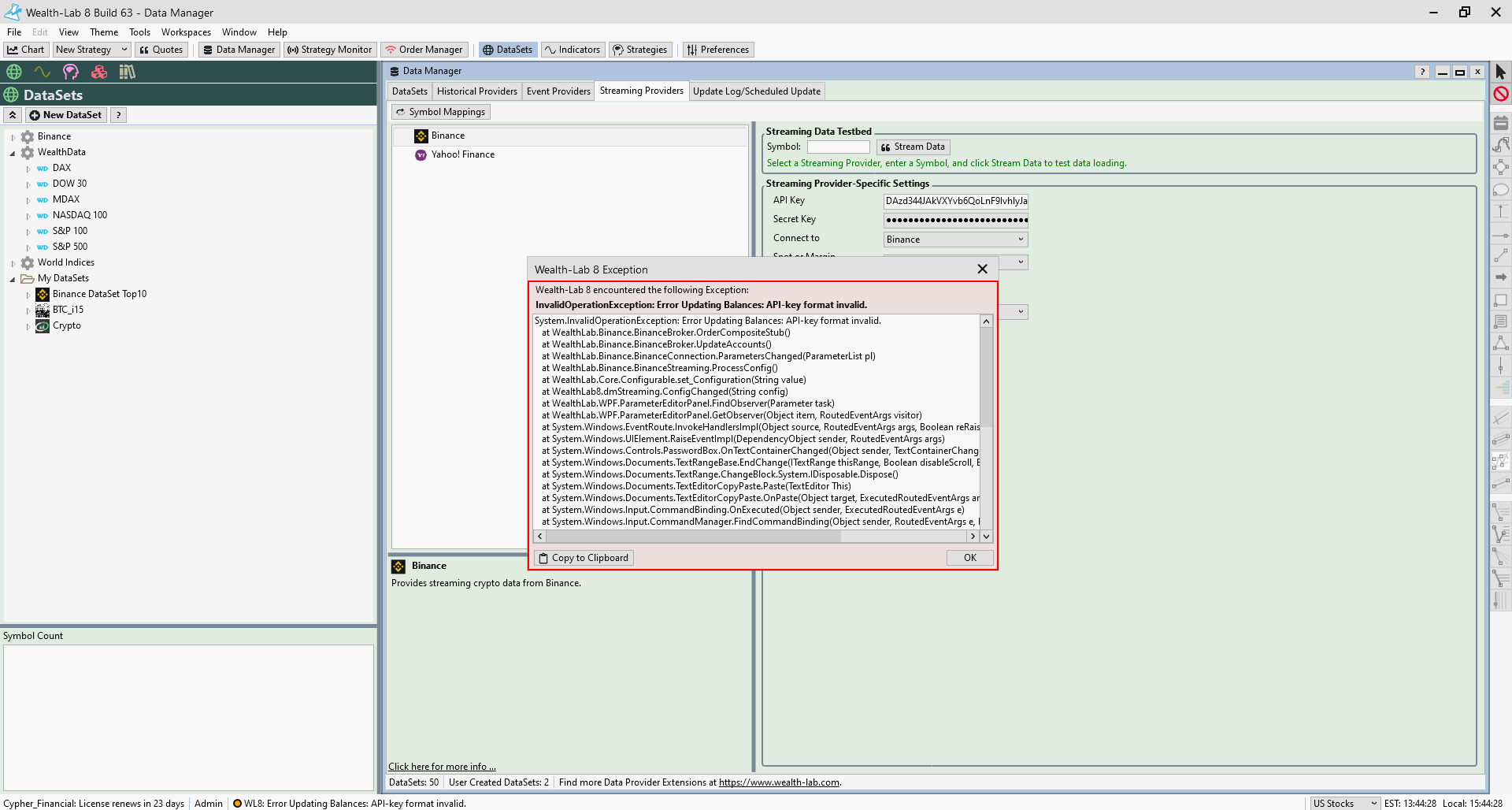Switch to Historical Providers tab

[477, 91]
